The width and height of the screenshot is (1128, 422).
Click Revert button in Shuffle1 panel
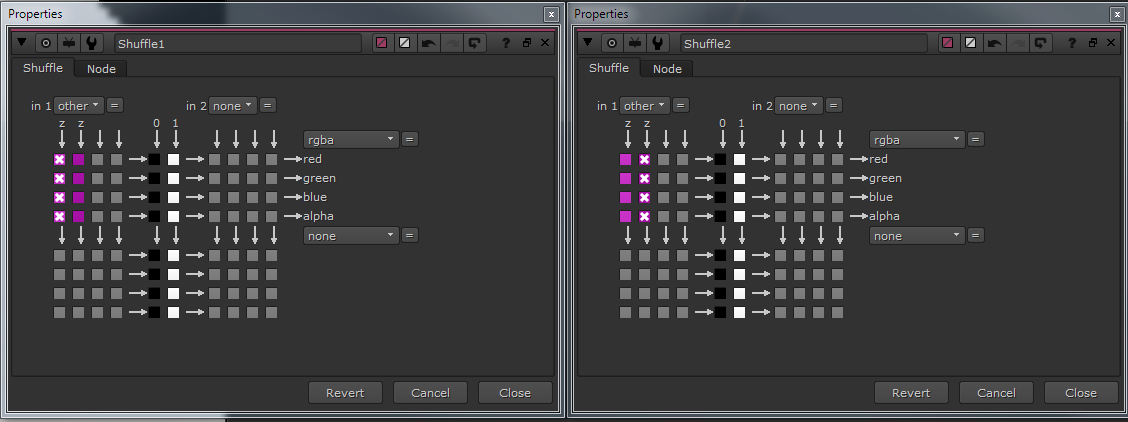pyautogui.click(x=345, y=393)
